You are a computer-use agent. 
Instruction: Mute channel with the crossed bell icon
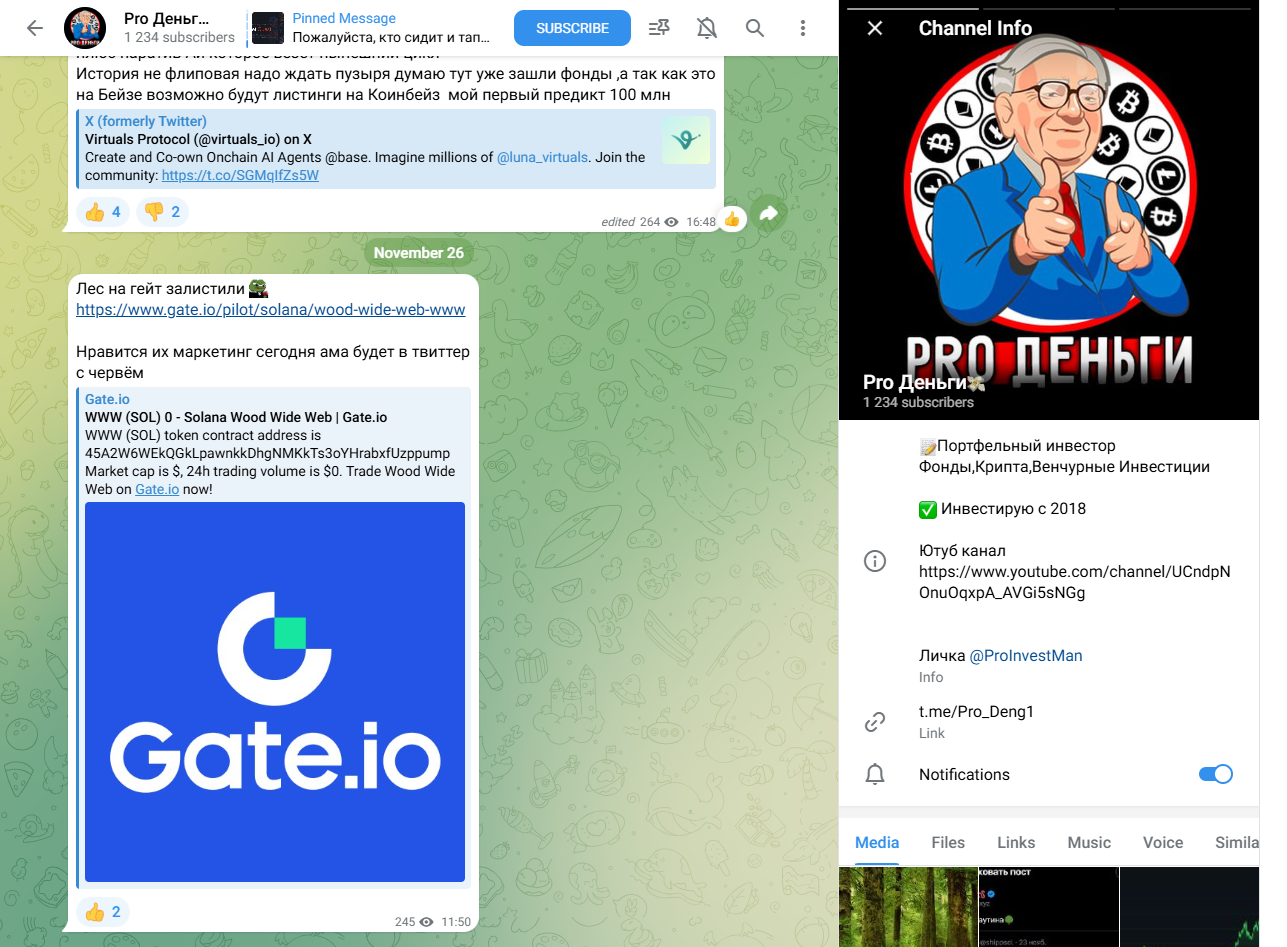point(707,28)
